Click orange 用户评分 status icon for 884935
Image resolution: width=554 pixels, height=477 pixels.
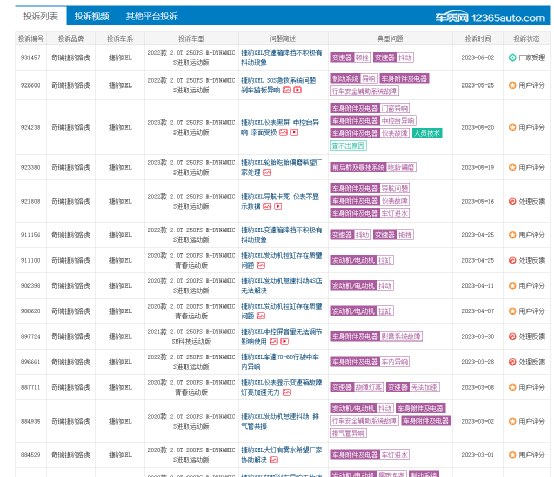(x=512, y=421)
